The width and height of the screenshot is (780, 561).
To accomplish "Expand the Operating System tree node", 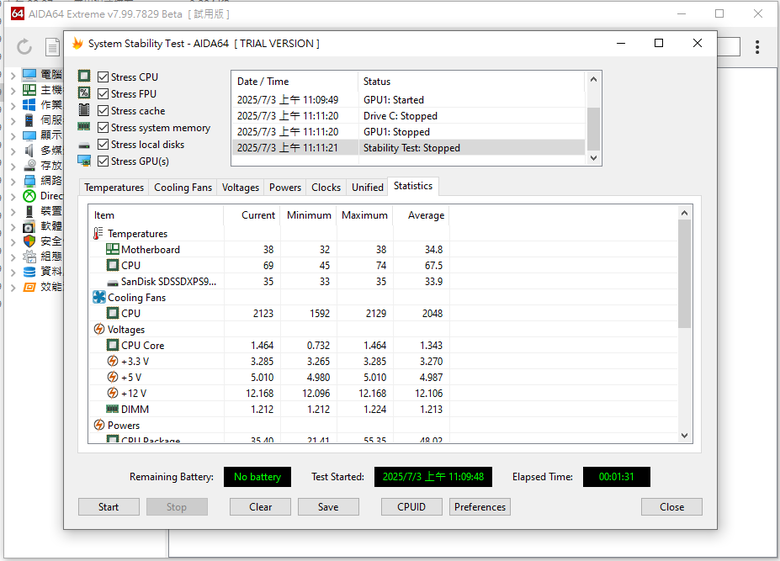I will coord(13,106).
